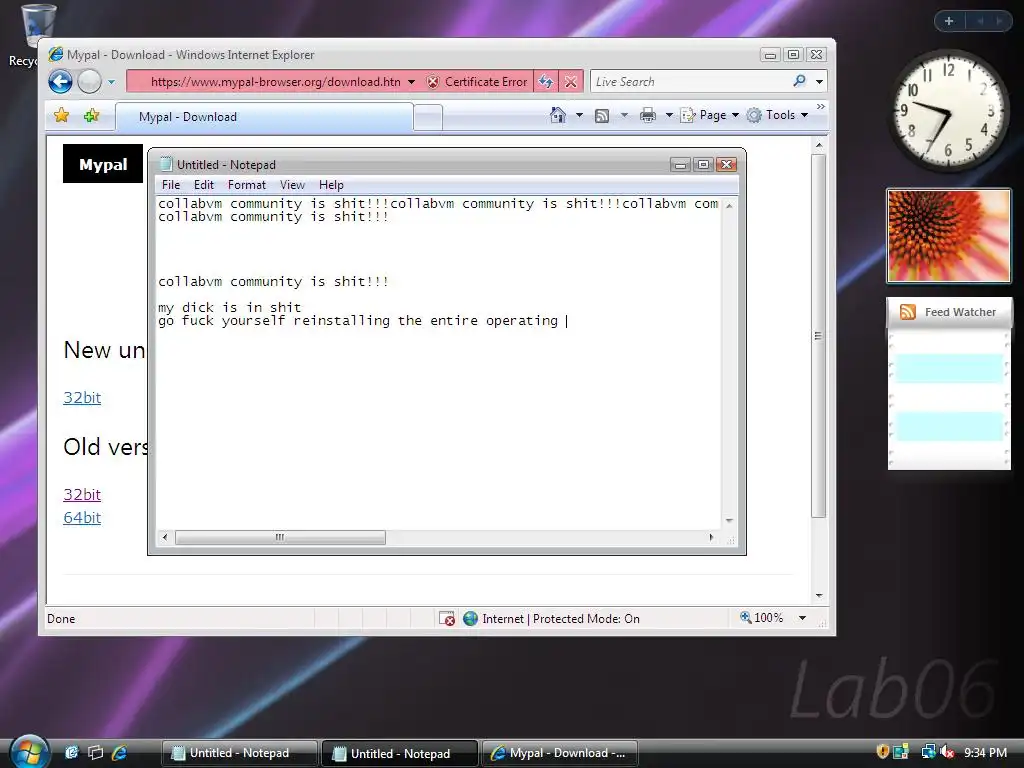Click Notepad scroll right arrow

tap(711, 537)
